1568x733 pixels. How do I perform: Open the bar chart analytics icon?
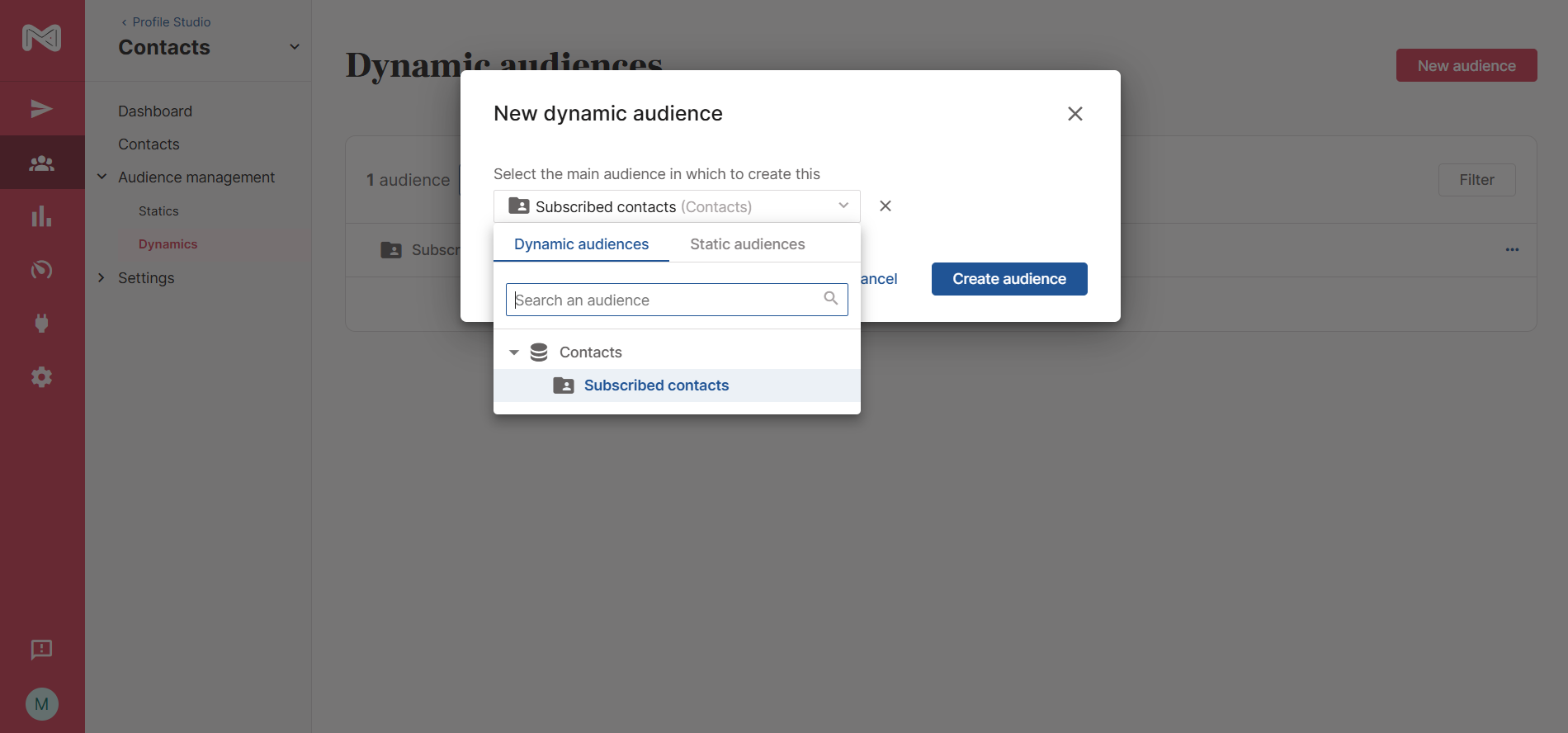41,217
